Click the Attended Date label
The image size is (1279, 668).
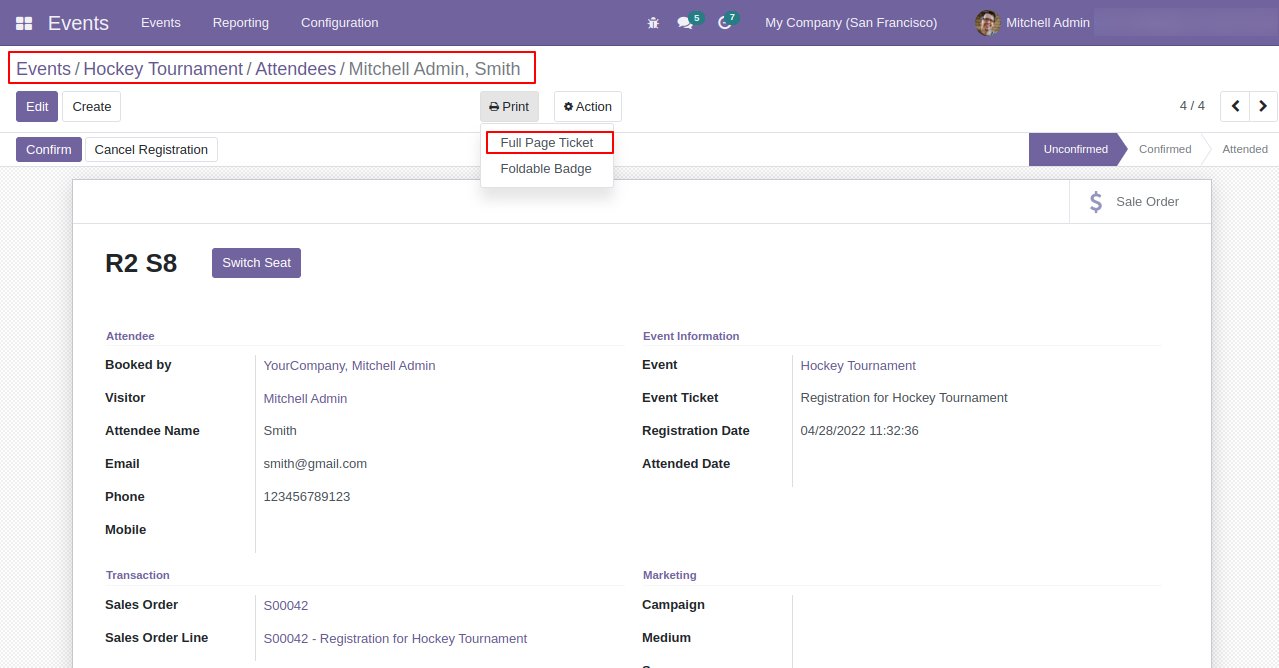point(686,464)
